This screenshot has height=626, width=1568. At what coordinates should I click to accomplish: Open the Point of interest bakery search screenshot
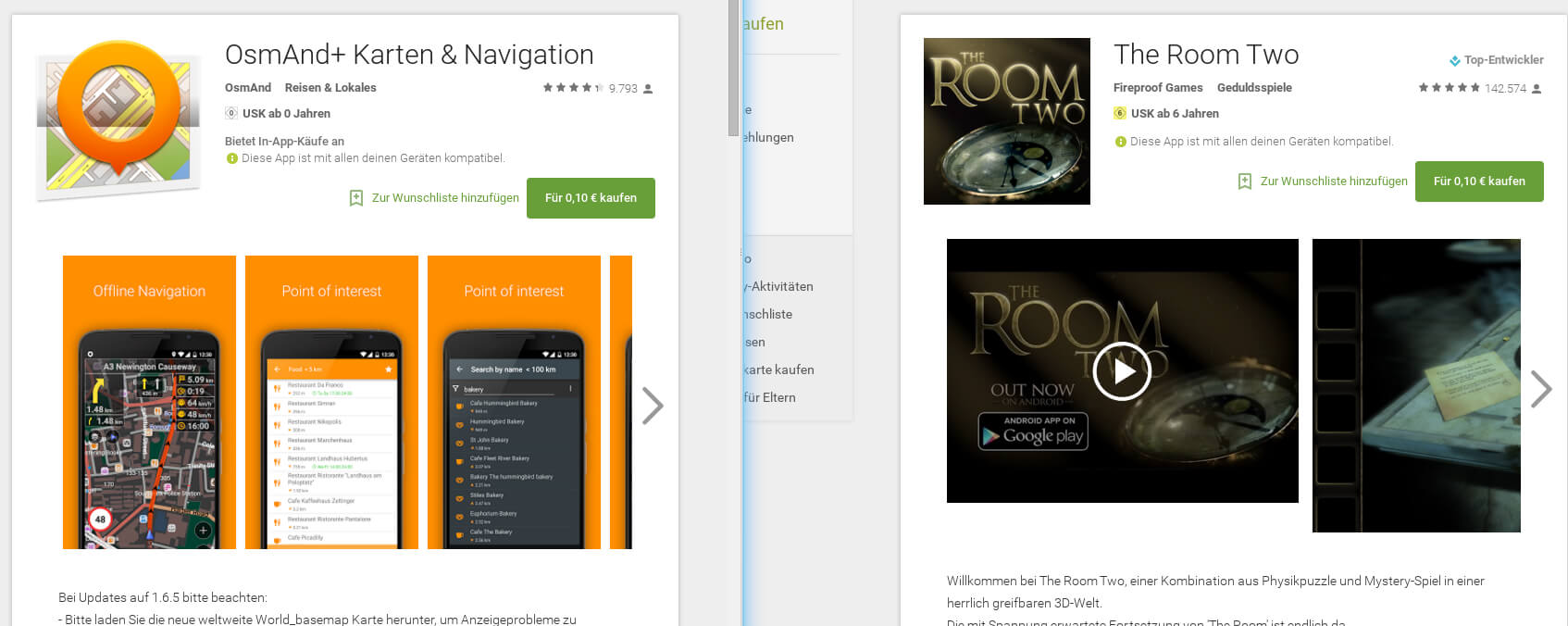[514, 402]
